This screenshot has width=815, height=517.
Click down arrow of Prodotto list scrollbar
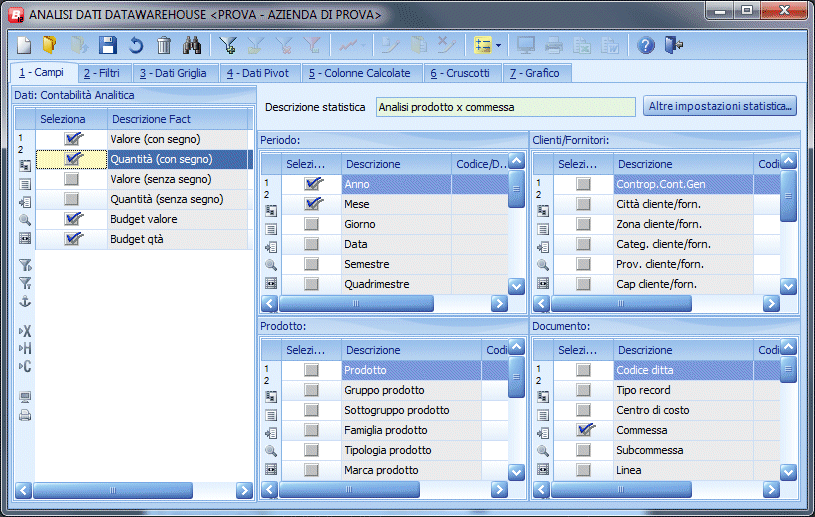pyautogui.click(x=516, y=472)
